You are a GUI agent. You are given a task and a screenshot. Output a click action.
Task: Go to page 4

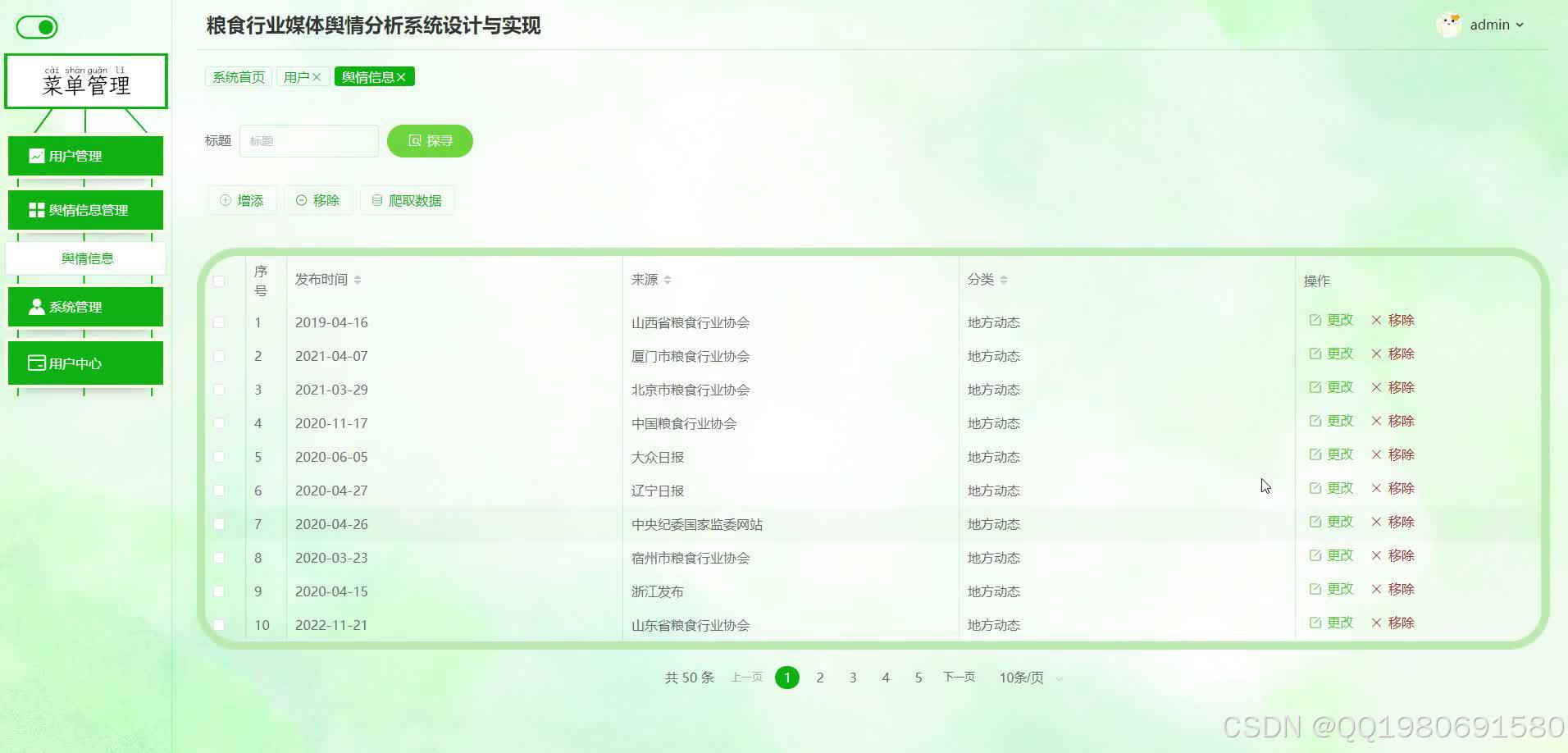pyautogui.click(x=886, y=678)
